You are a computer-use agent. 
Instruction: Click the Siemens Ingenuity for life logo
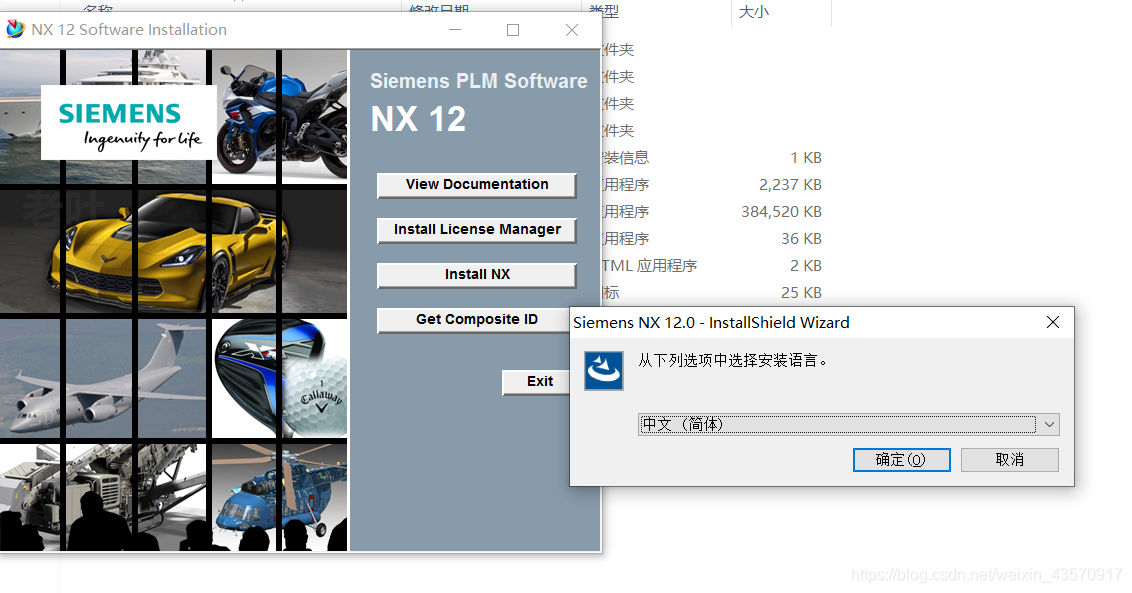point(129,122)
